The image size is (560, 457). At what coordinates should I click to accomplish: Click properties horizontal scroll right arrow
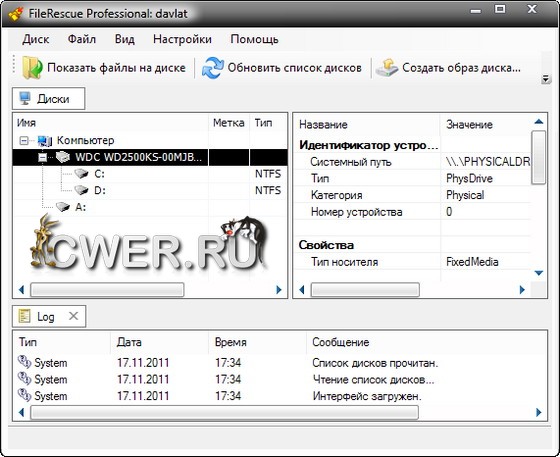pyautogui.click(x=522, y=290)
